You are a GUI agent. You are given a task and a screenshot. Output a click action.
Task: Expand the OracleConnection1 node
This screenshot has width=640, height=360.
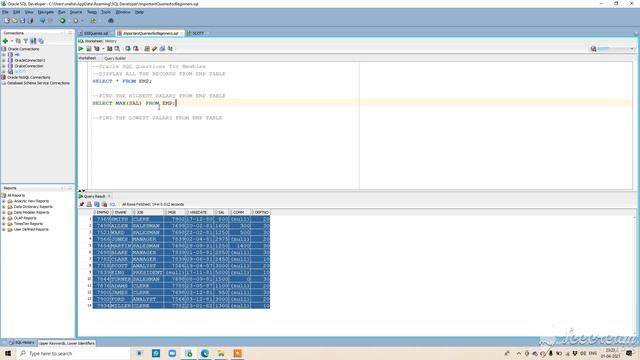[4, 60]
